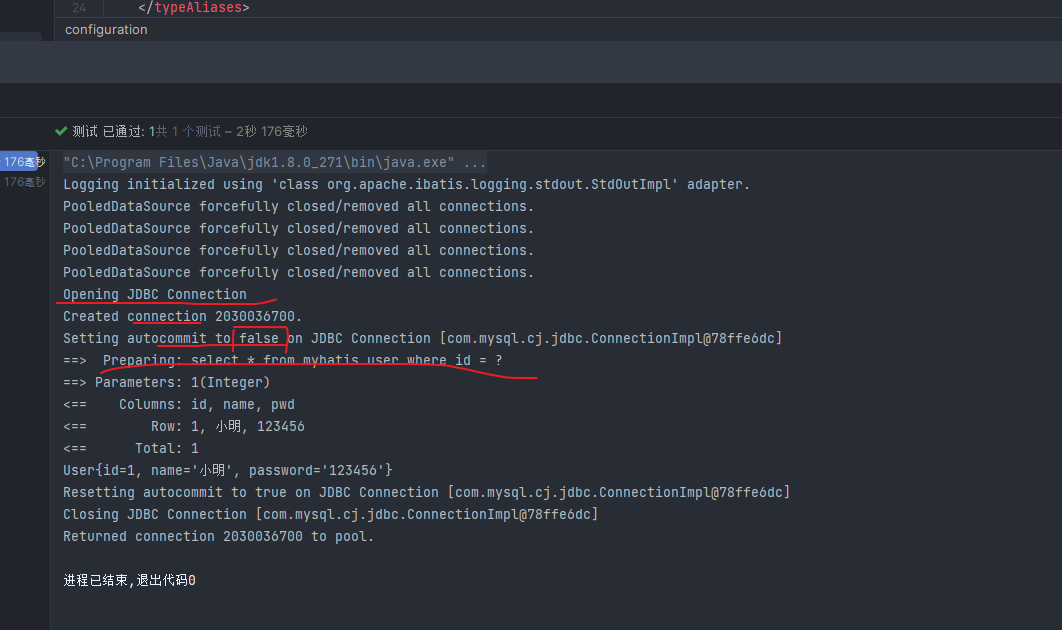Screen dimensions: 1062x630
Task: Click the 'Returned connection 2030036700 to pool' line
Action: pyautogui.click(x=218, y=536)
